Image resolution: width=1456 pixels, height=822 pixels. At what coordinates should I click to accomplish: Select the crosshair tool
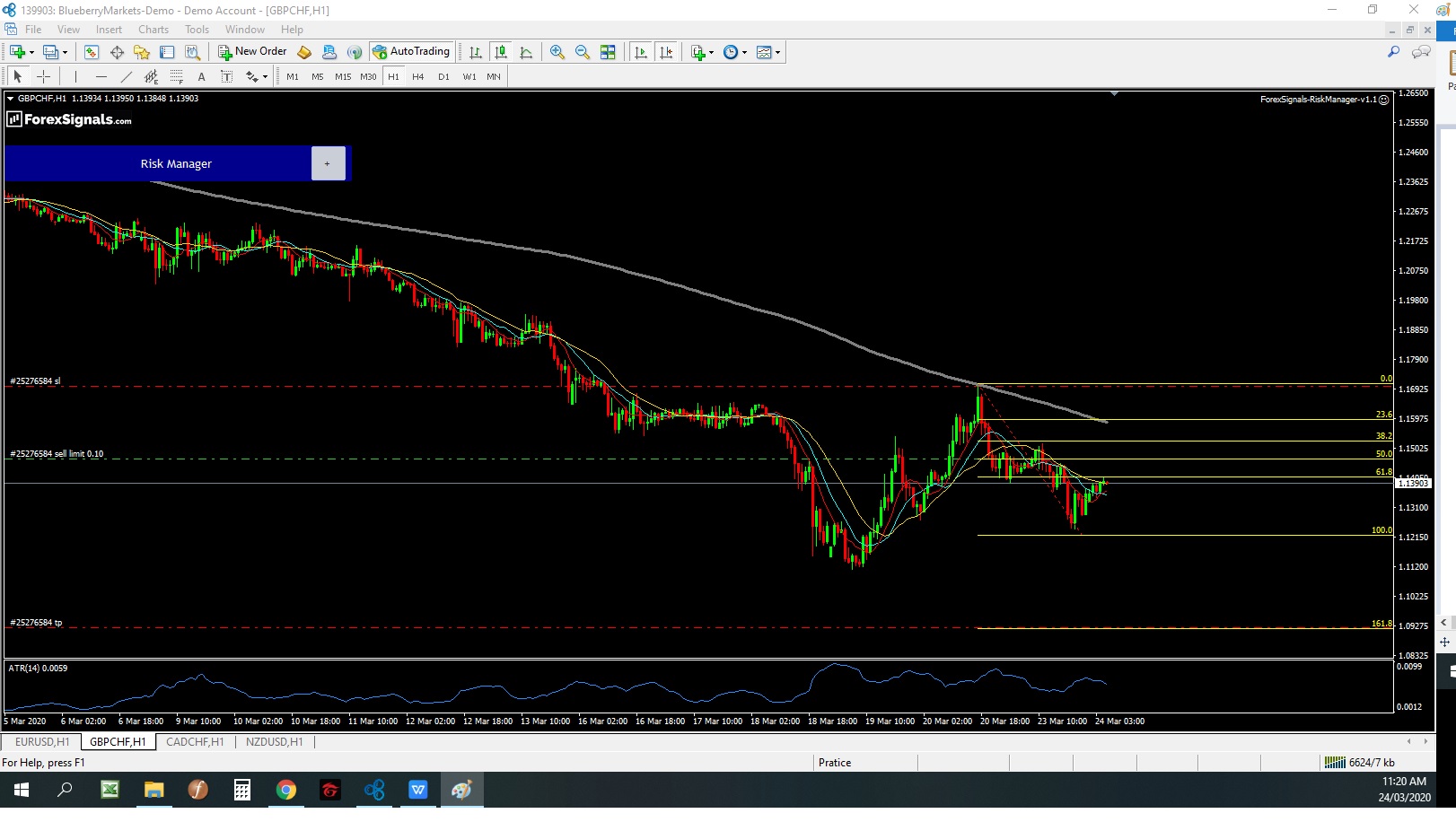(x=43, y=76)
